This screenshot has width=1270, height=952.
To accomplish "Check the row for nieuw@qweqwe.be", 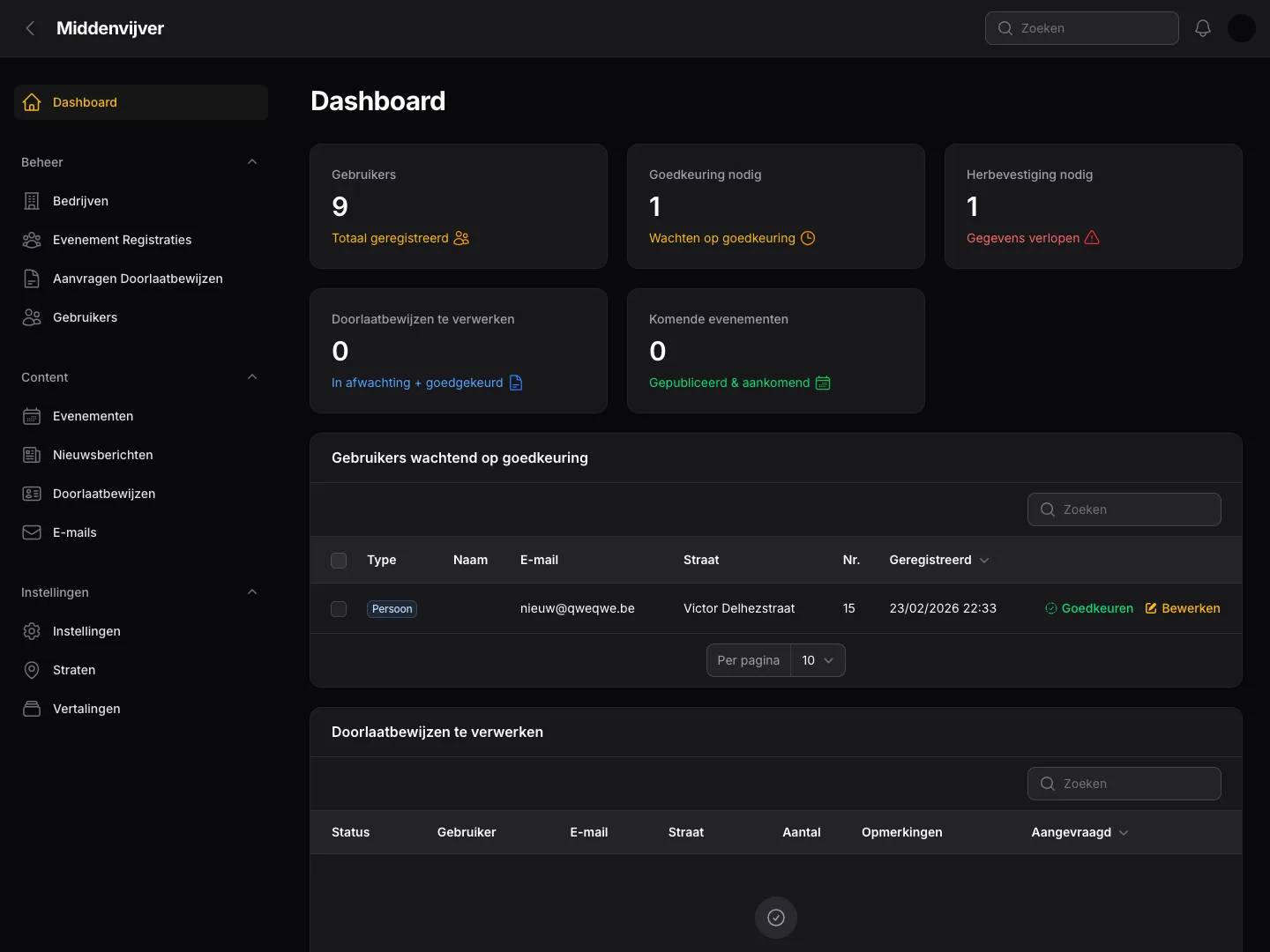I will [x=339, y=609].
